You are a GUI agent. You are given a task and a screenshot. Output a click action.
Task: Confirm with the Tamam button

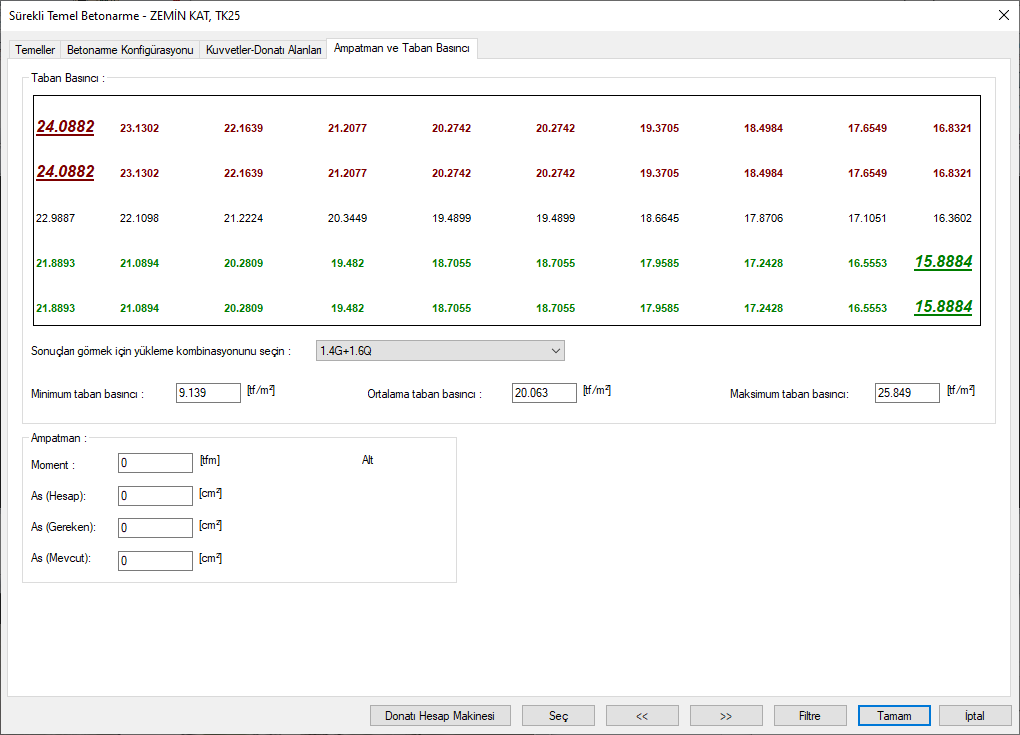[x=894, y=716]
